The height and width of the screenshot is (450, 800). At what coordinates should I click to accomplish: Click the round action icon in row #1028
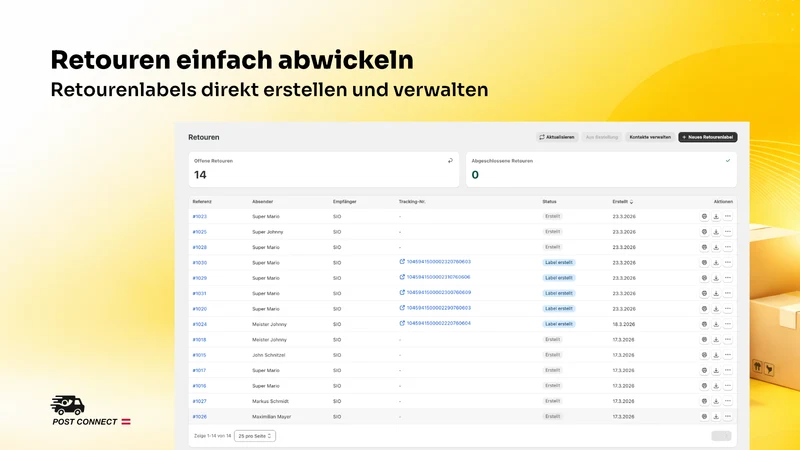click(x=704, y=247)
